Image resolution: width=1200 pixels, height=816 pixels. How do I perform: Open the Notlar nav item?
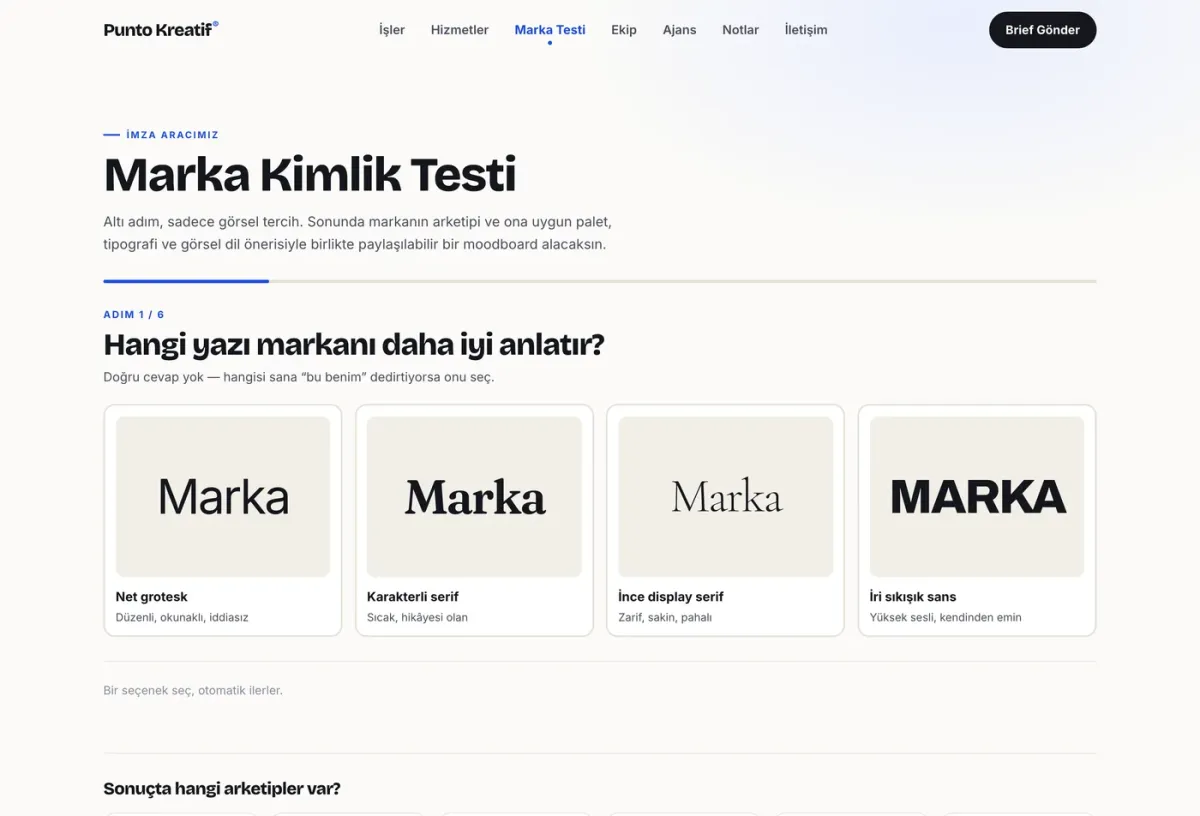[740, 30]
